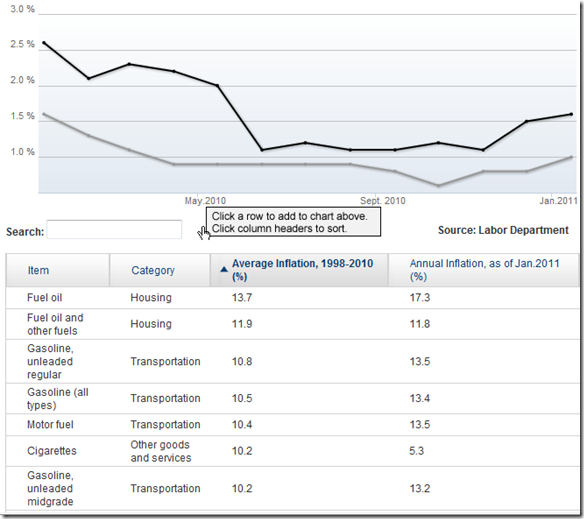The image size is (584, 519).
Task: Sort by Average Inflation, 1998-2010 header
Action: click(299, 270)
